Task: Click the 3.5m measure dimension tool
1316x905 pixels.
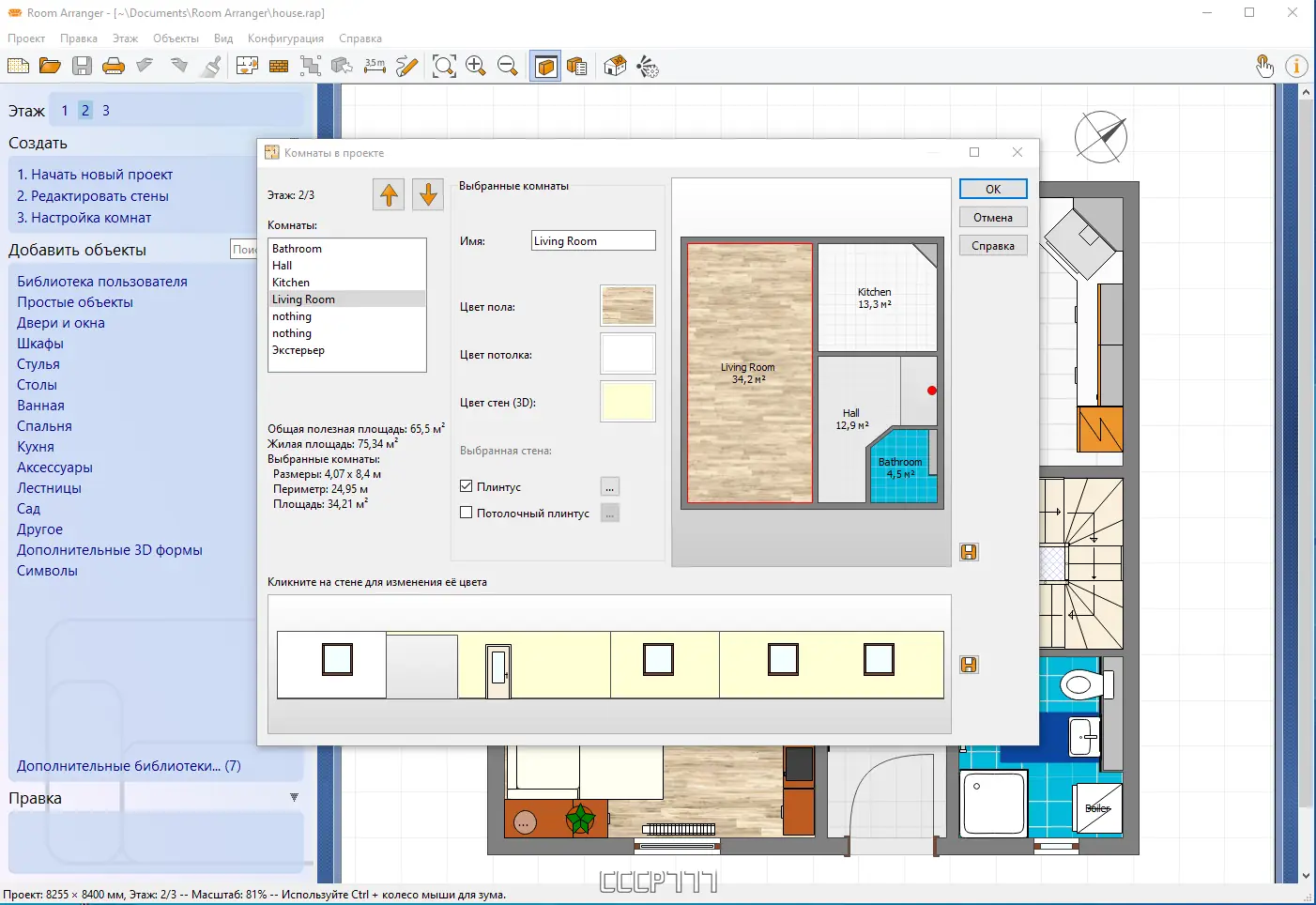Action: pyautogui.click(x=375, y=66)
